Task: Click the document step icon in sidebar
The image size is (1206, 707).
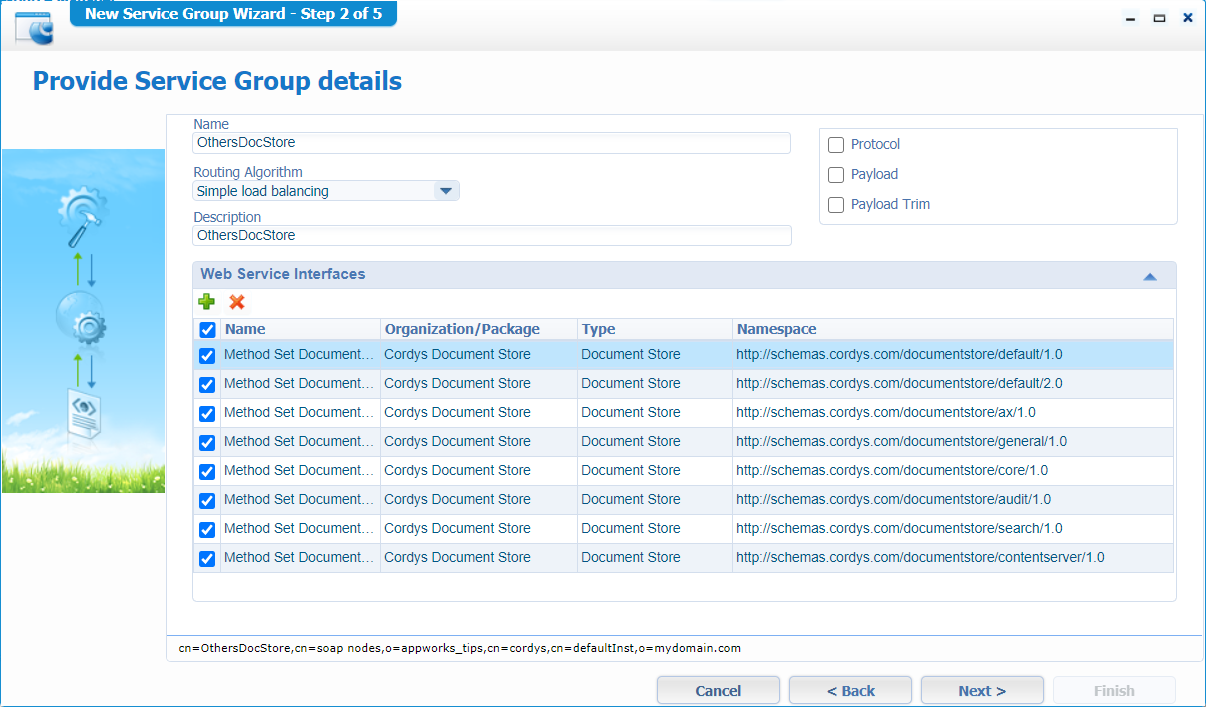Action: [x=83, y=414]
